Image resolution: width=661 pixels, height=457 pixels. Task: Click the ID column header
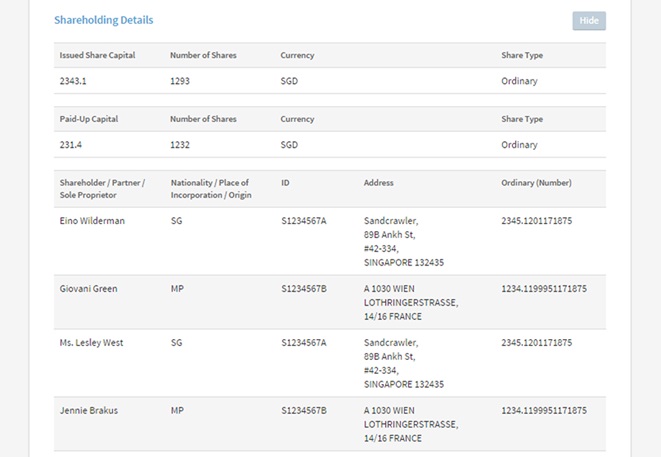286,183
